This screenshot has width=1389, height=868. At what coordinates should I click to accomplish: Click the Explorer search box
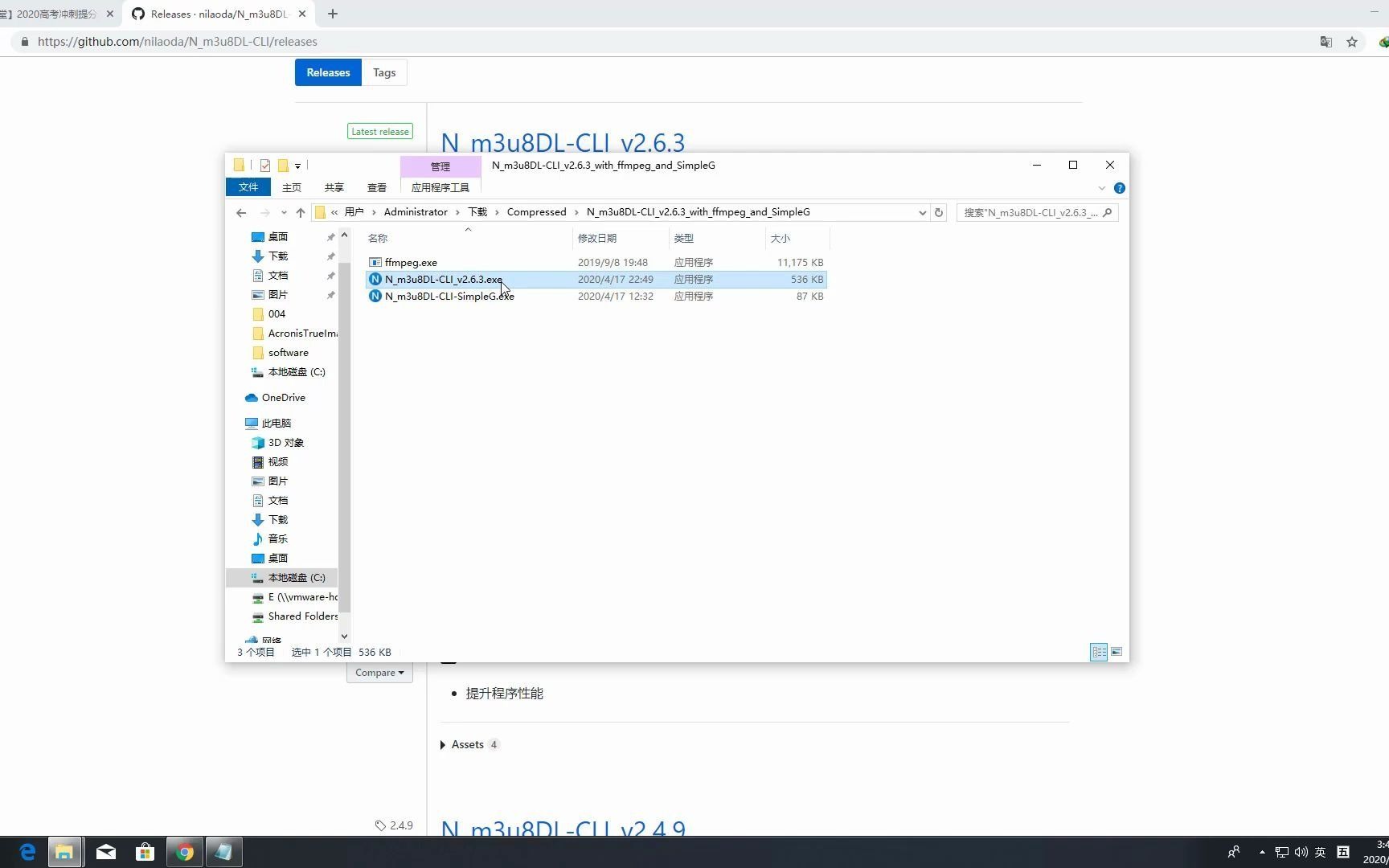[x=1037, y=212]
